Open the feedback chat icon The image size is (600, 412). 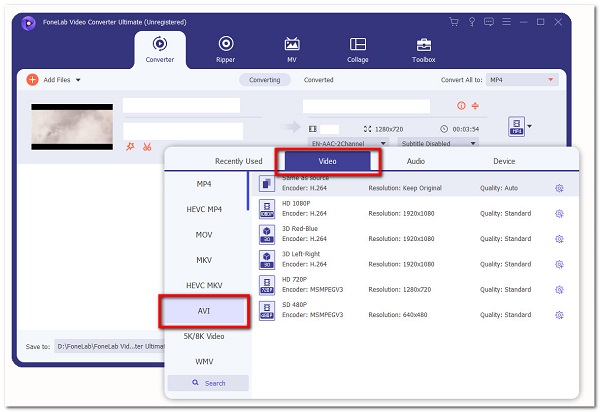pyautogui.click(x=489, y=22)
